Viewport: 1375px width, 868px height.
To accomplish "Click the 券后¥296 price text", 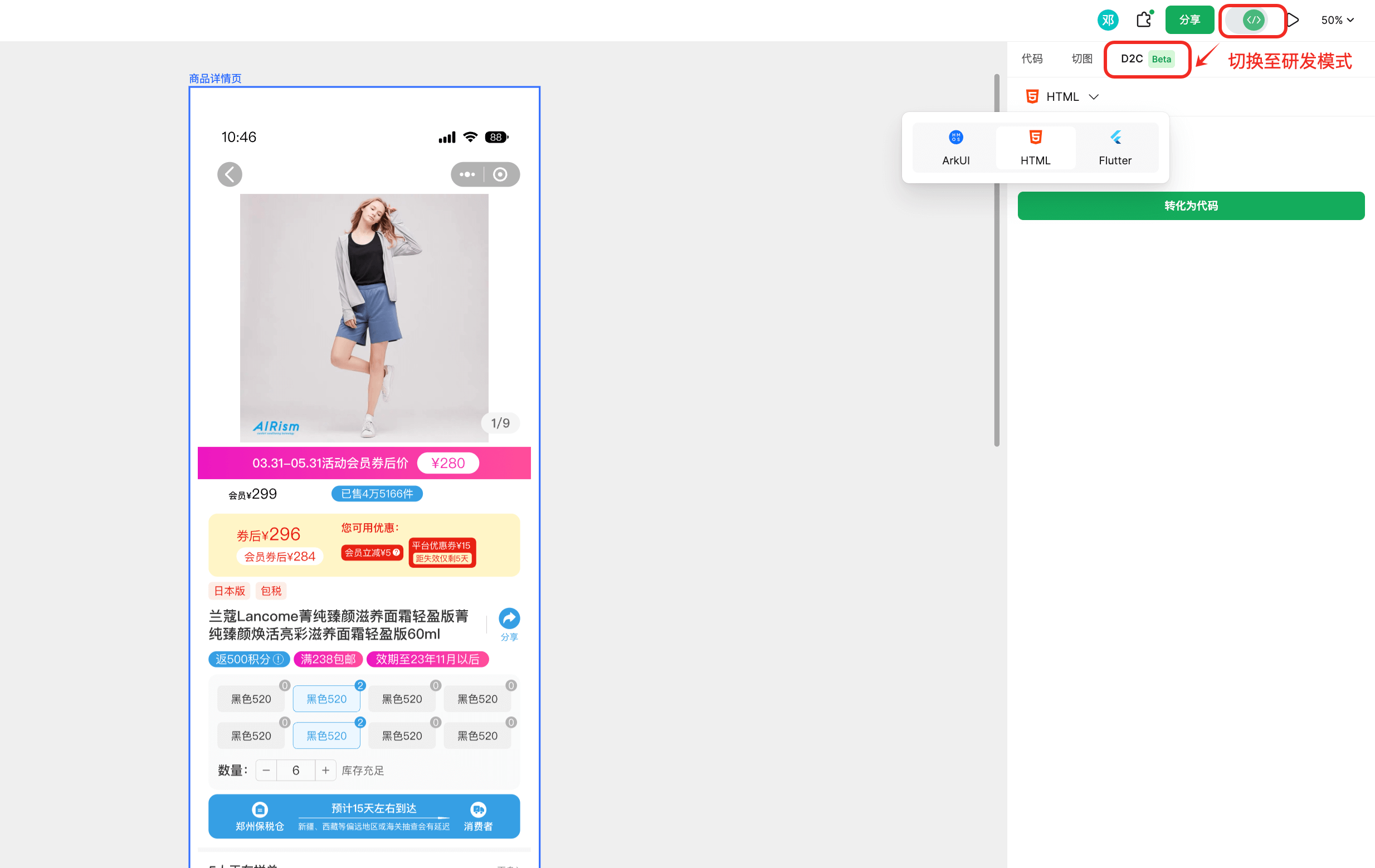I will coord(269,534).
